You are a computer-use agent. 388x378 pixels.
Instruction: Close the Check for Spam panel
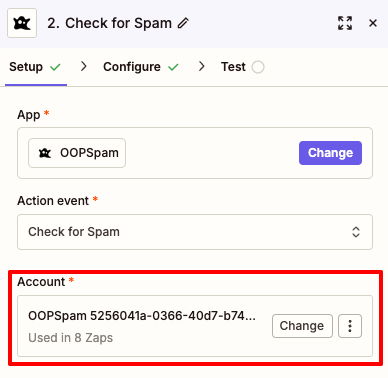point(373,23)
